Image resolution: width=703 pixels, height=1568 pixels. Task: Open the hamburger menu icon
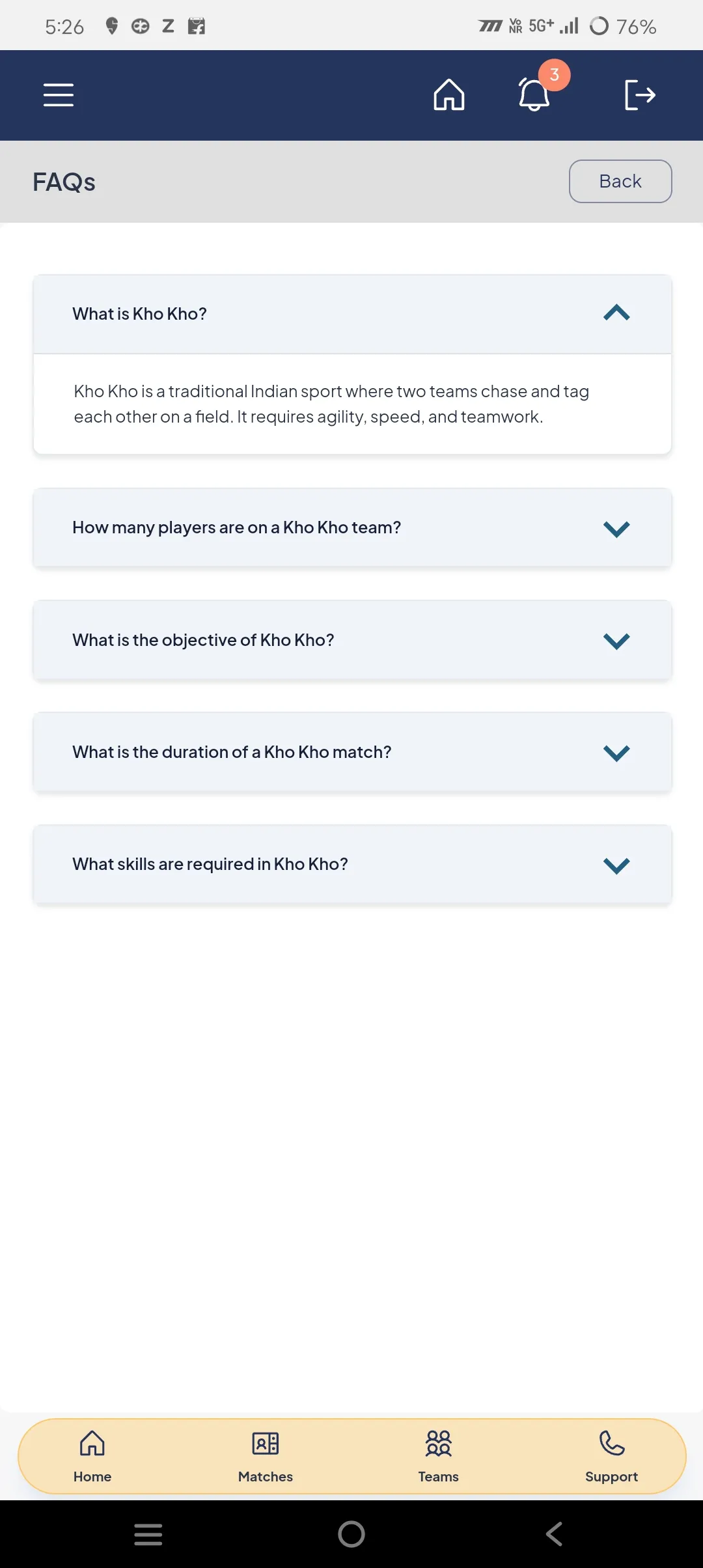(59, 95)
